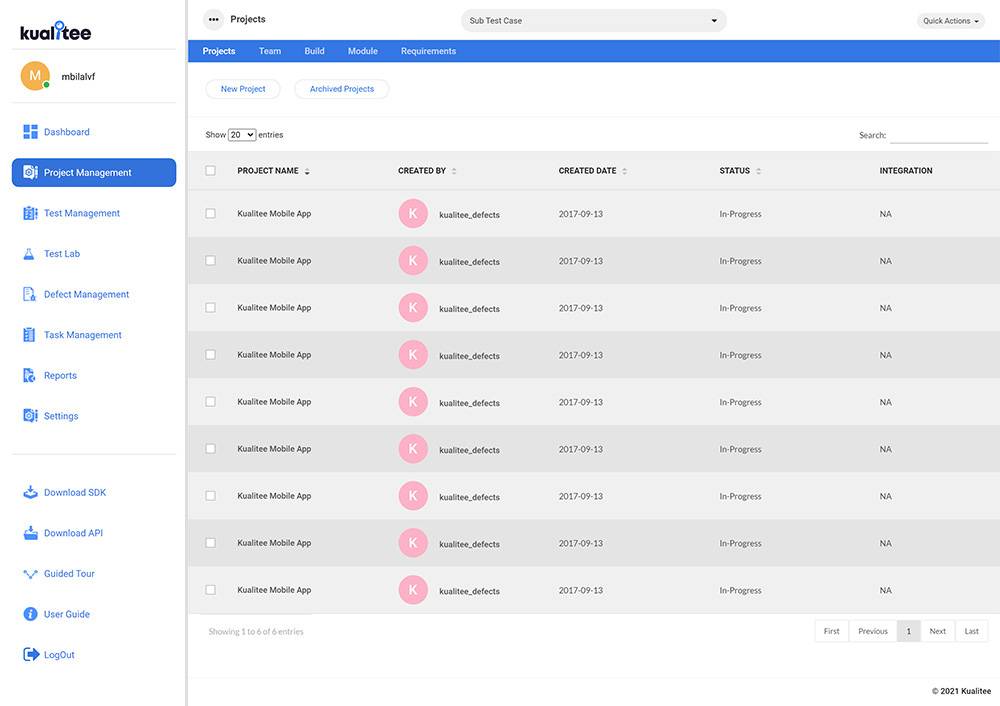1000x706 pixels.
Task: Click the Archived Projects button
Action: [342, 89]
